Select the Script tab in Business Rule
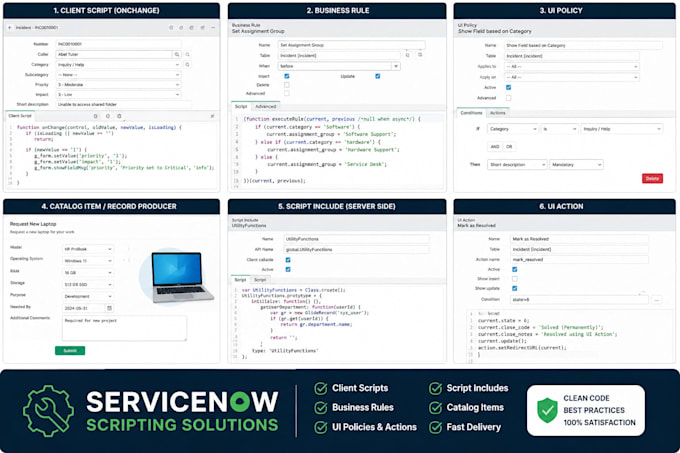The height and width of the screenshot is (453, 680). click(241, 106)
